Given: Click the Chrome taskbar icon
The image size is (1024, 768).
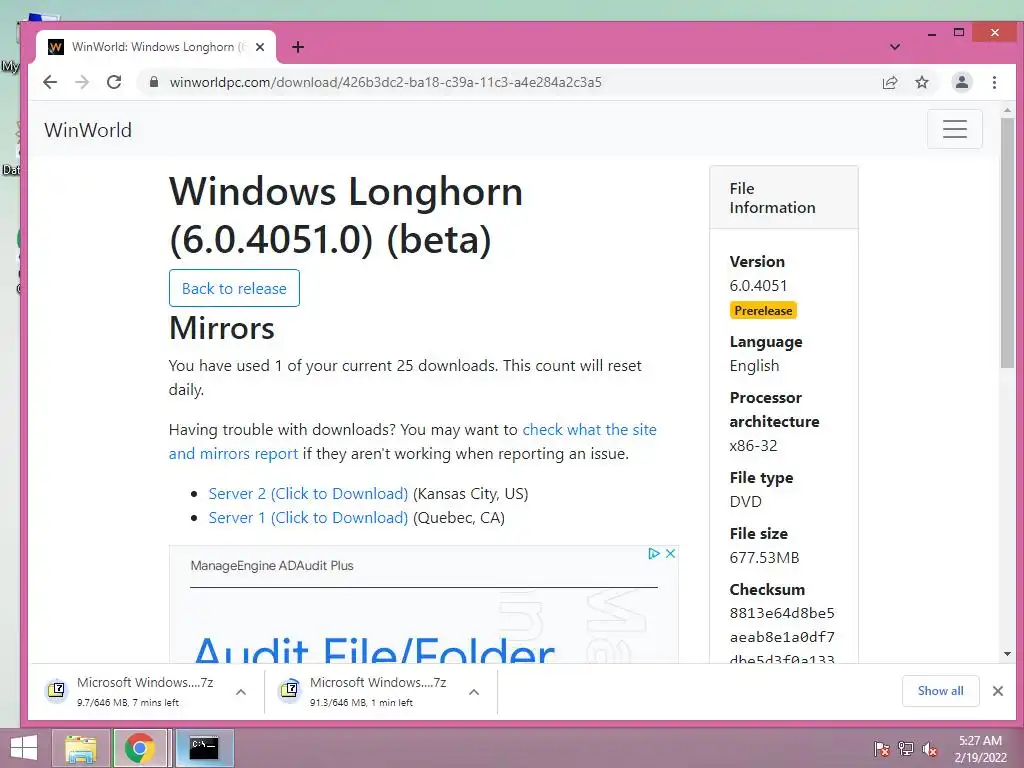Looking at the screenshot, I should point(140,748).
